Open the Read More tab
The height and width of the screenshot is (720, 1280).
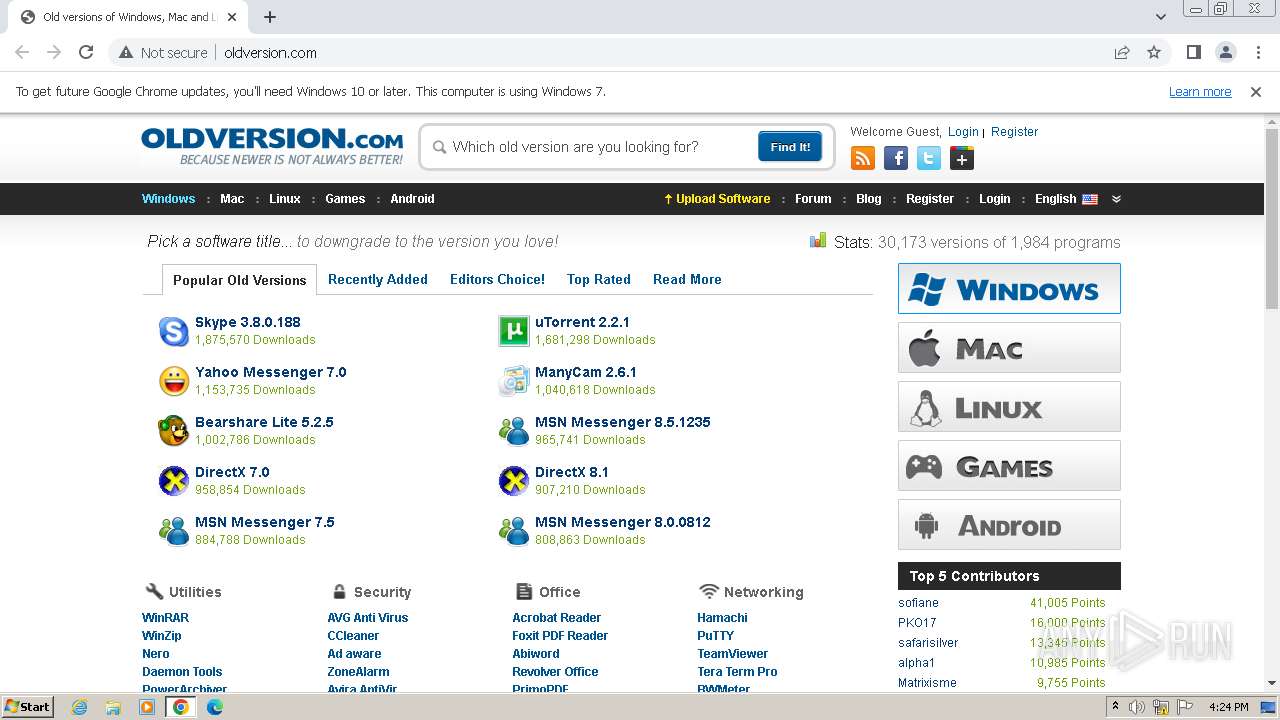pyautogui.click(x=687, y=279)
